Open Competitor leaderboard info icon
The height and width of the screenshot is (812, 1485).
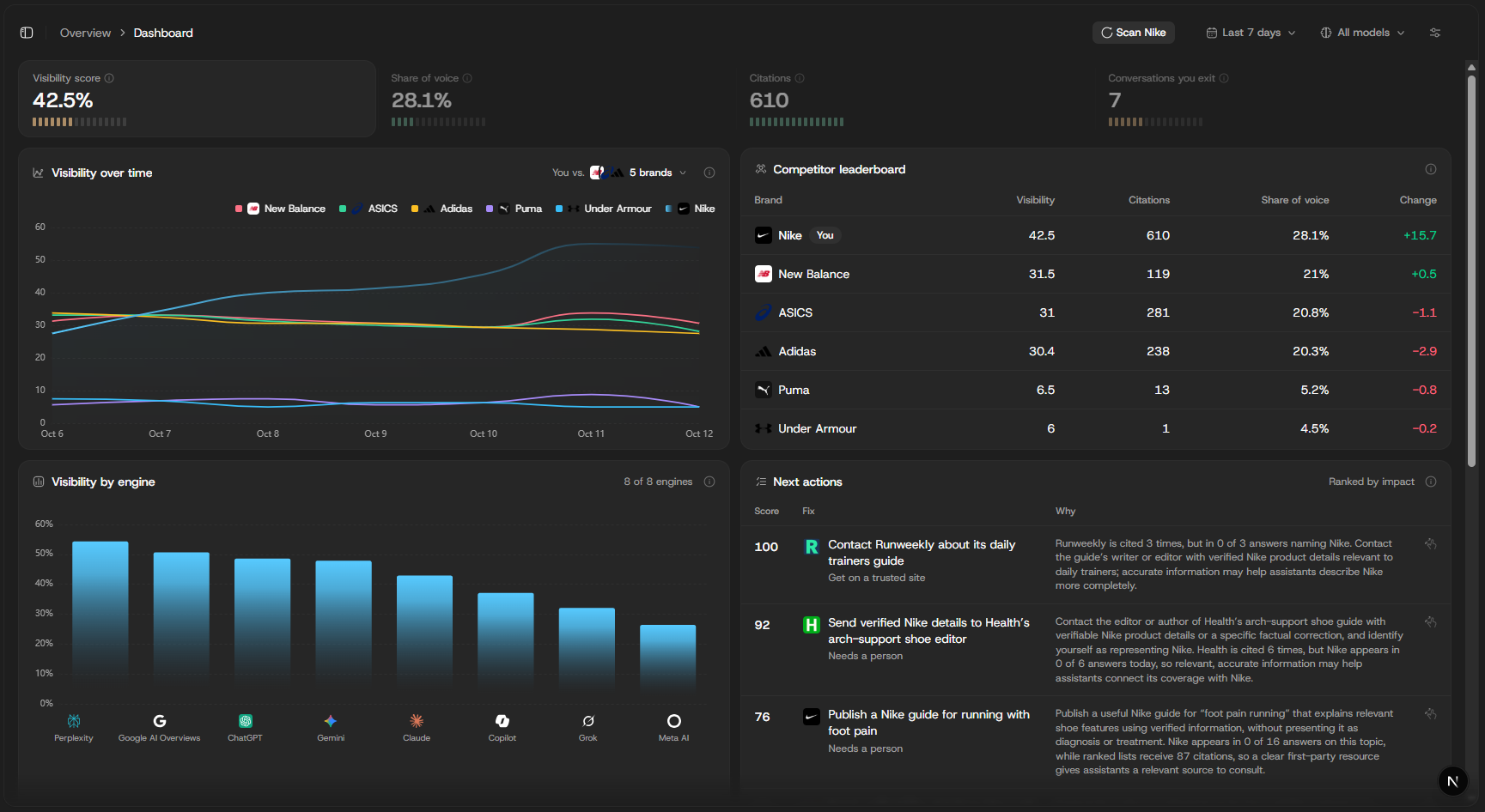point(1431,169)
